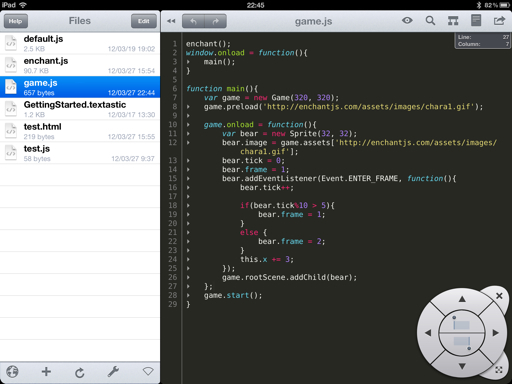Add a new file with the plus icon
Screen dimensions: 512x384
tap(46, 371)
